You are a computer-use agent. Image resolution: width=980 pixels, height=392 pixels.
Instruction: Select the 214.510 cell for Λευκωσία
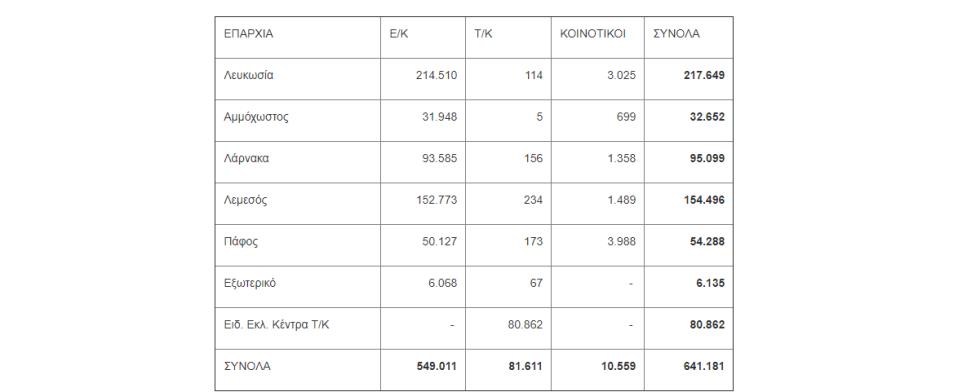pyautogui.click(x=436, y=75)
